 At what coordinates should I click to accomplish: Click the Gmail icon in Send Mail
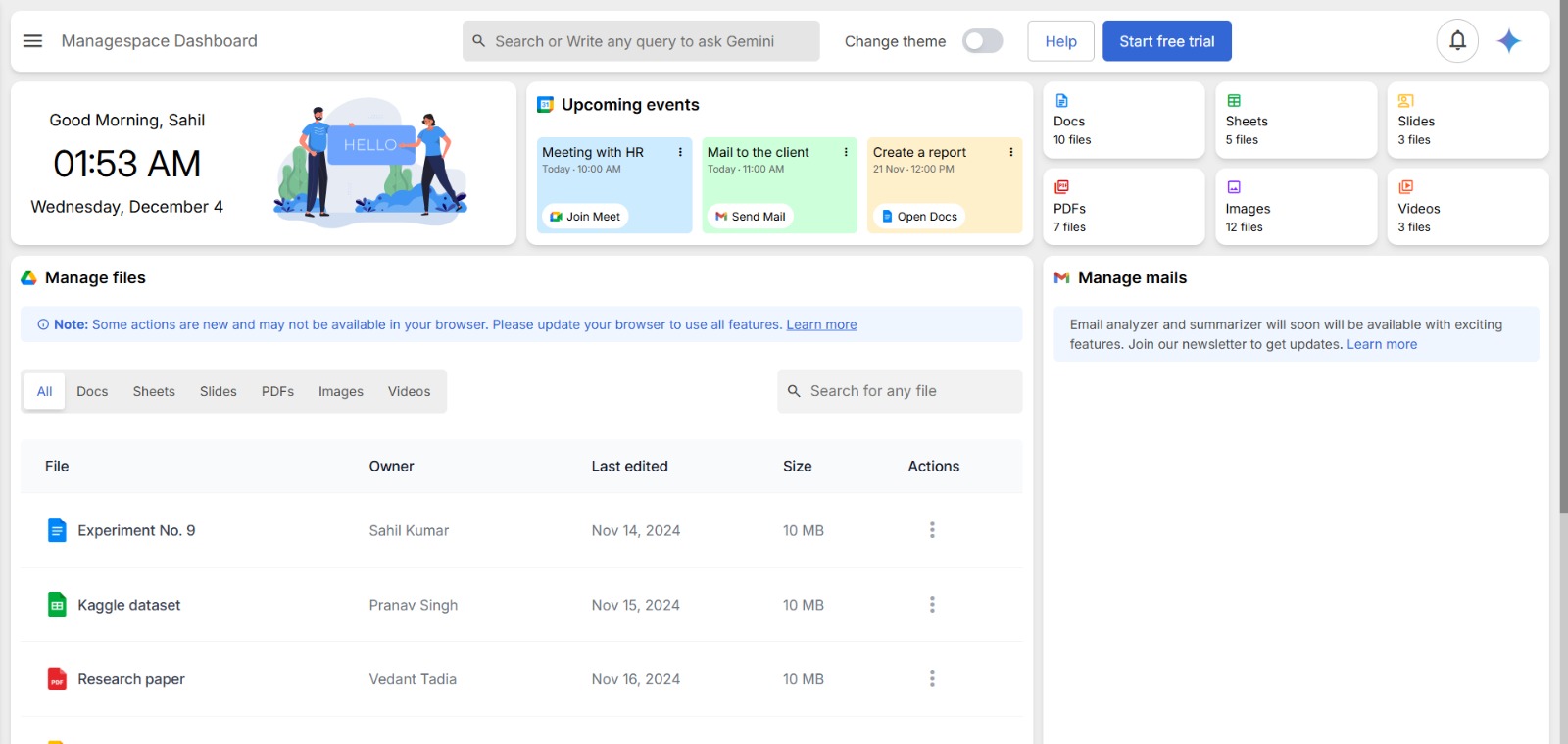[x=721, y=217]
